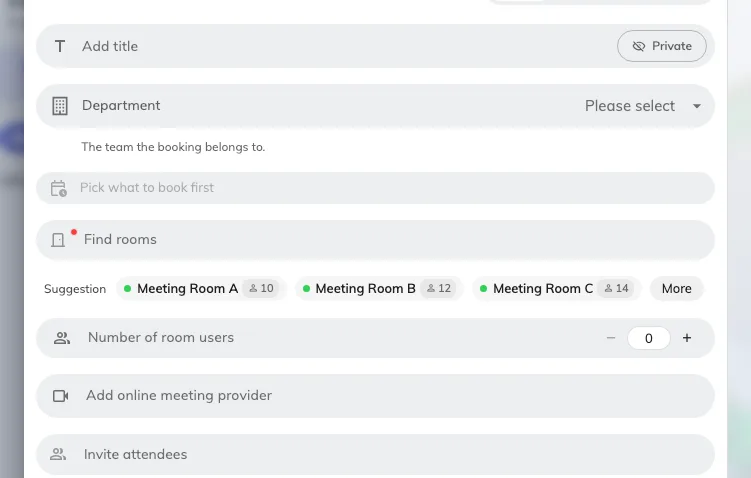Click the 'The team the booking belongs to.' text
The height and width of the screenshot is (478, 751).
tap(173, 147)
